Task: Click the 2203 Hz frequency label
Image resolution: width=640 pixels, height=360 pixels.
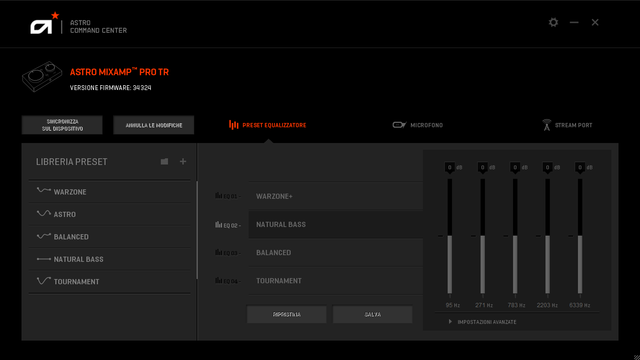Action: click(547, 305)
